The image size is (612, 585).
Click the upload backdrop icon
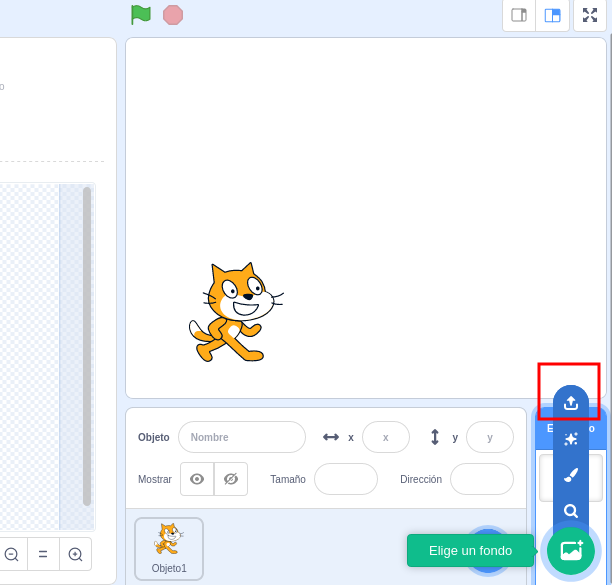(x=571, y=403)
